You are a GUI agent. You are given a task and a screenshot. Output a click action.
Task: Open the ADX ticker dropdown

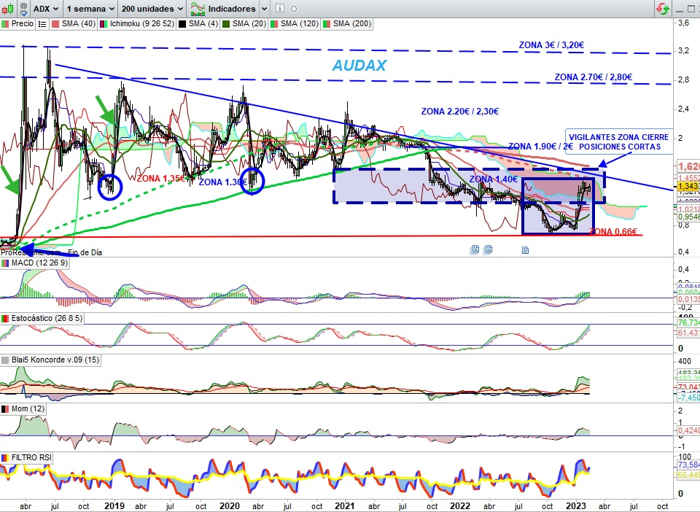(x=46, y=8)
